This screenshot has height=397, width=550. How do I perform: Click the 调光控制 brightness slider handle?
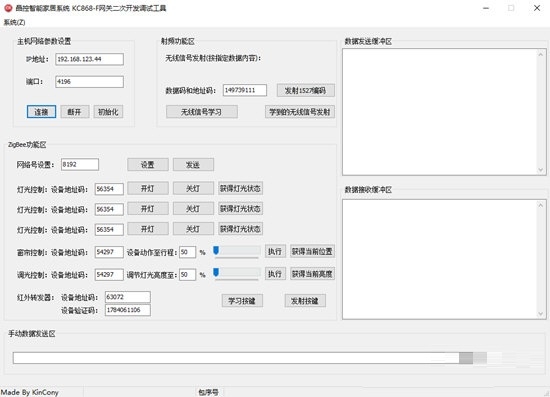coord(216,272)
